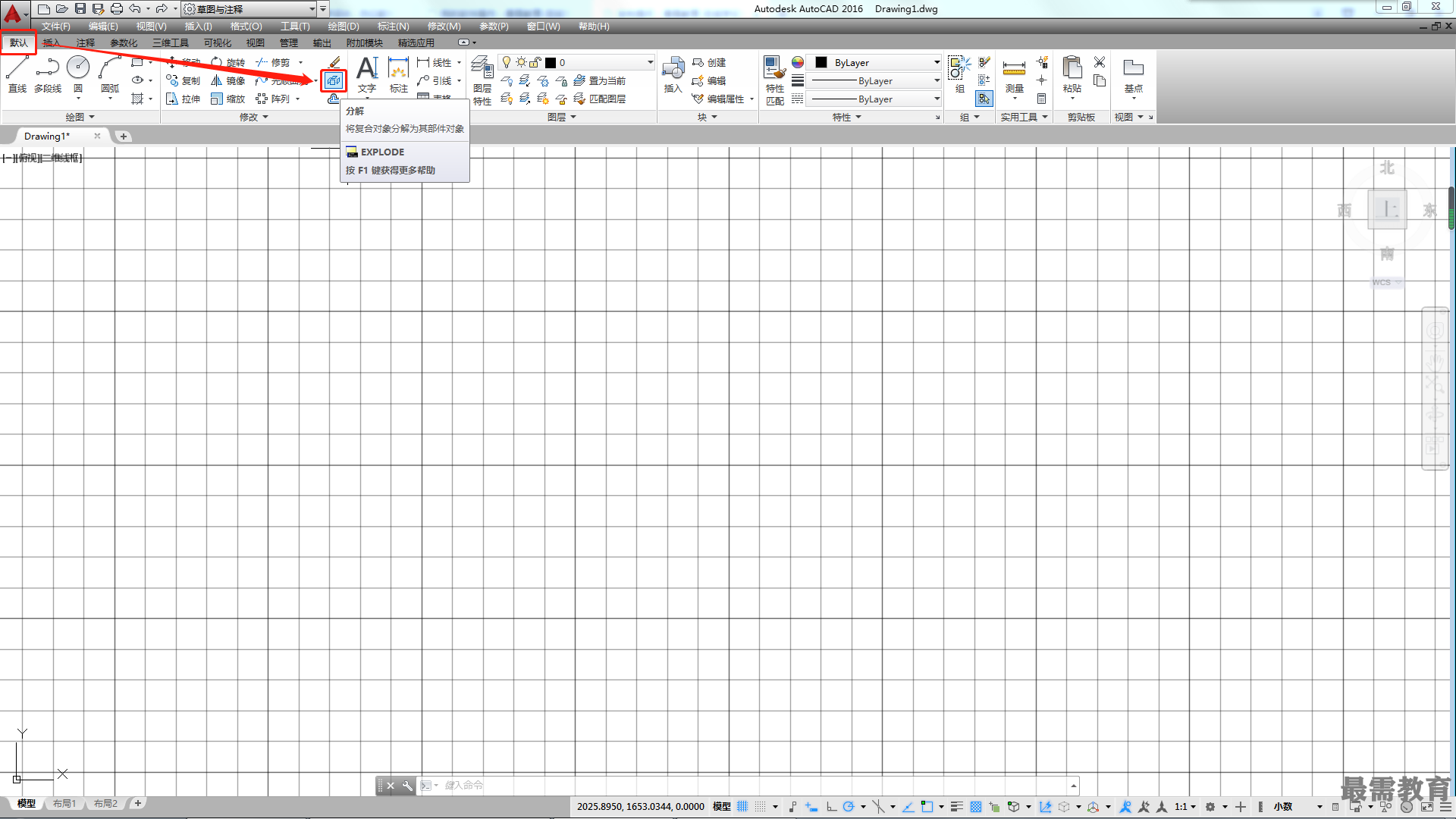Viewport: 1456px width, 819px height.
Task: Click the Array (阵列) tool
Action: 273,99
